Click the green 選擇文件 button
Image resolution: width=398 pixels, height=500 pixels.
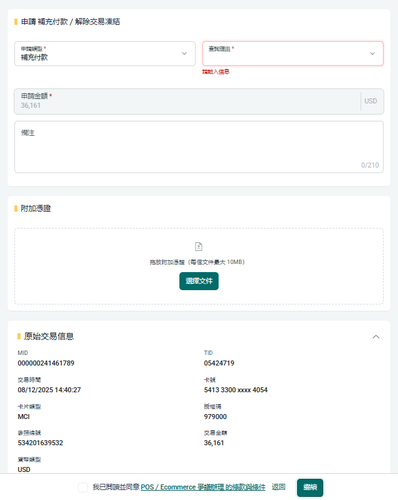199,281
